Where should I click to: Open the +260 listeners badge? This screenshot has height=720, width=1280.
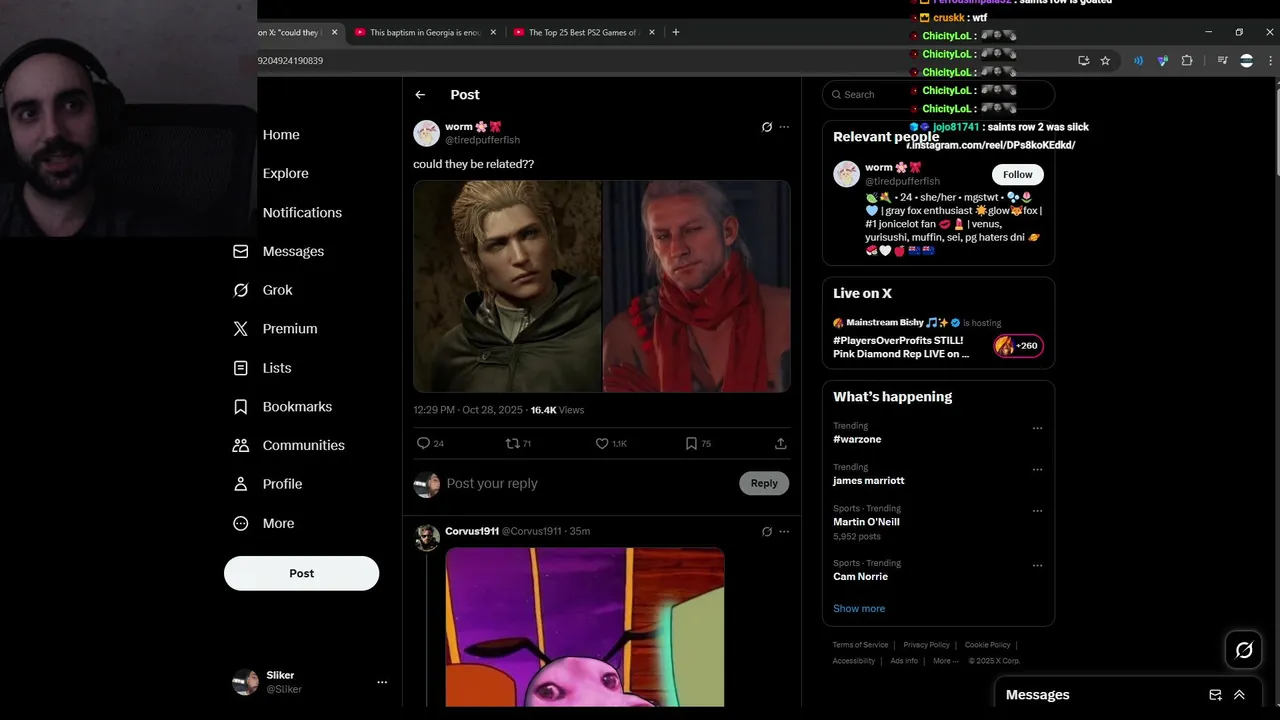click(x=1017, y=346)
